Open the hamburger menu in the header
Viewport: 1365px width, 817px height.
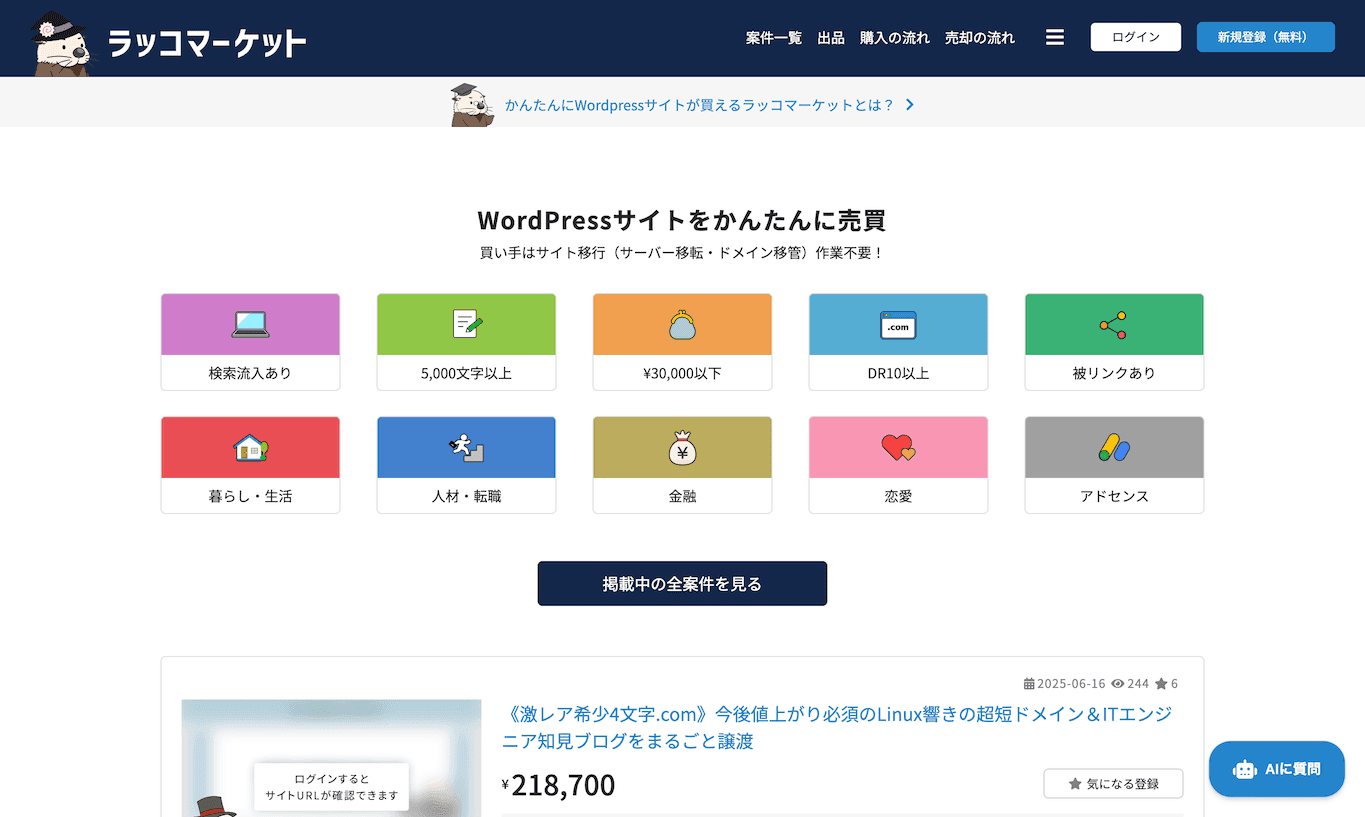(x=1054, y=36)
